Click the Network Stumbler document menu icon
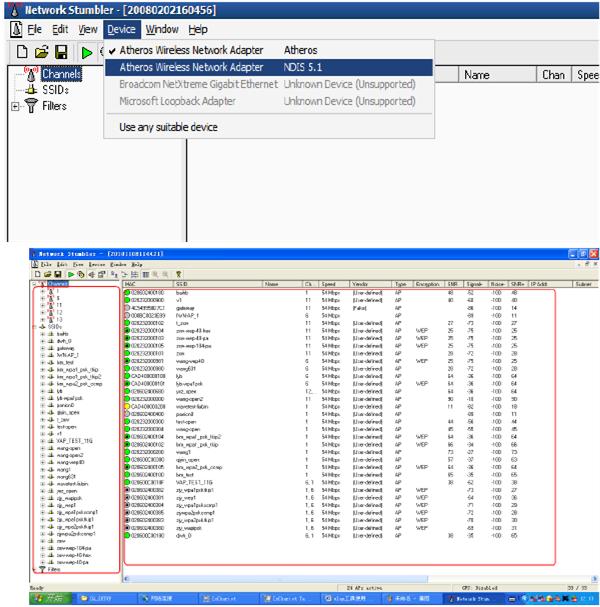Image resolution: width=600 pixels, height=607 pixels. tap(16, 29)
